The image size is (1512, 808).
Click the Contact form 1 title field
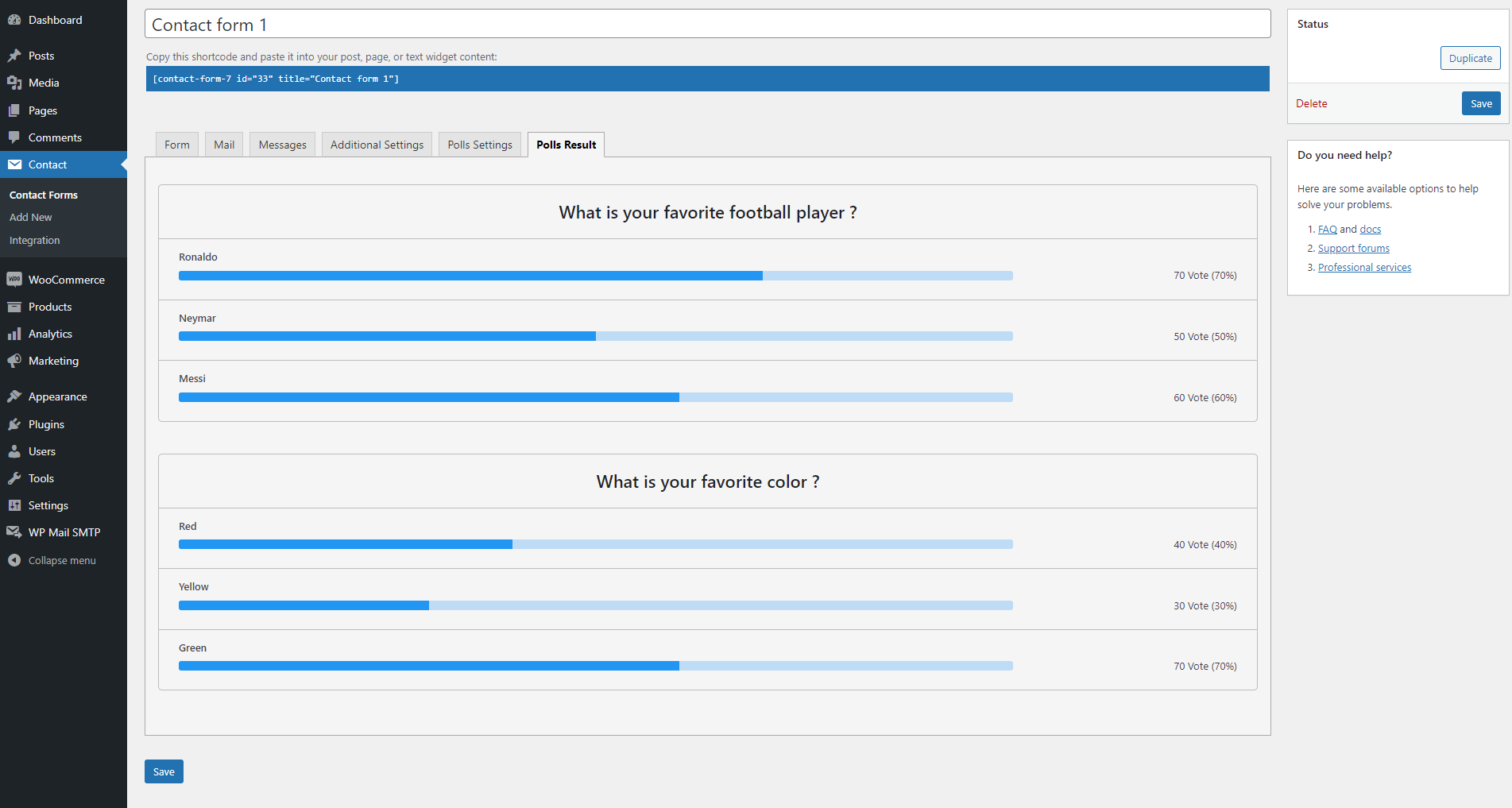click(x=707, y=24)
